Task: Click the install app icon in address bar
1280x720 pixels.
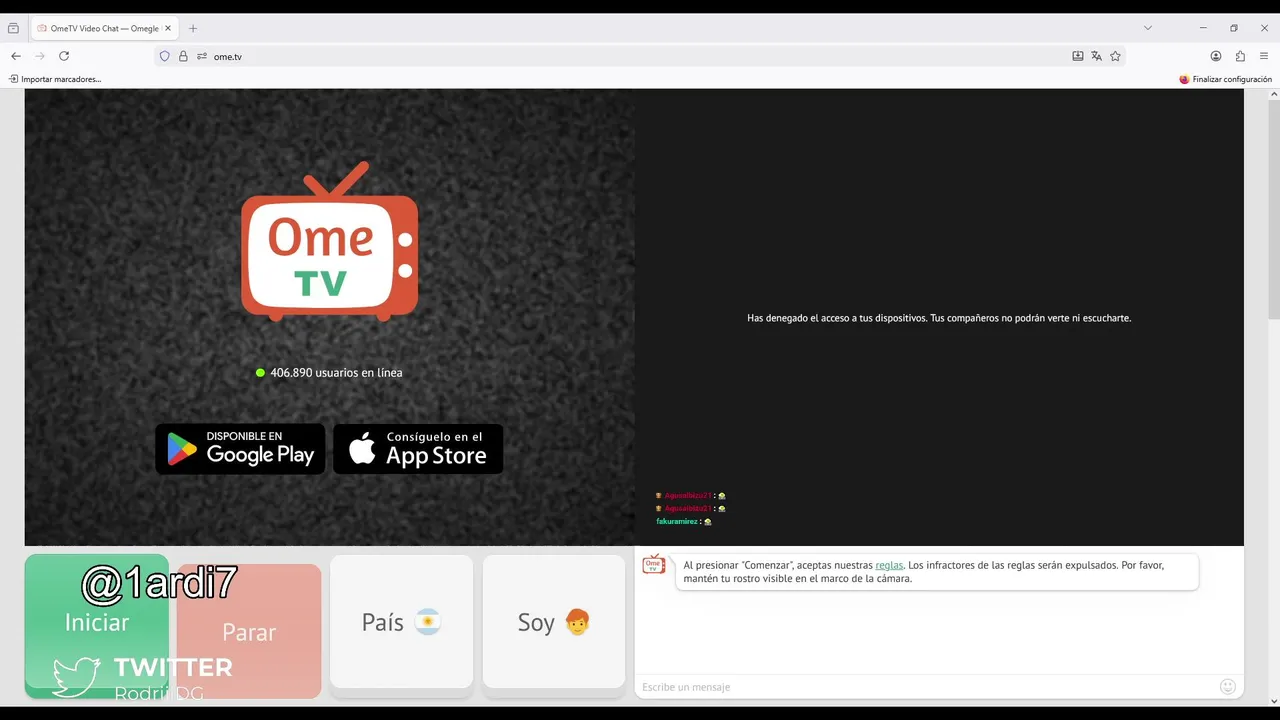Action: (1078, 56)
